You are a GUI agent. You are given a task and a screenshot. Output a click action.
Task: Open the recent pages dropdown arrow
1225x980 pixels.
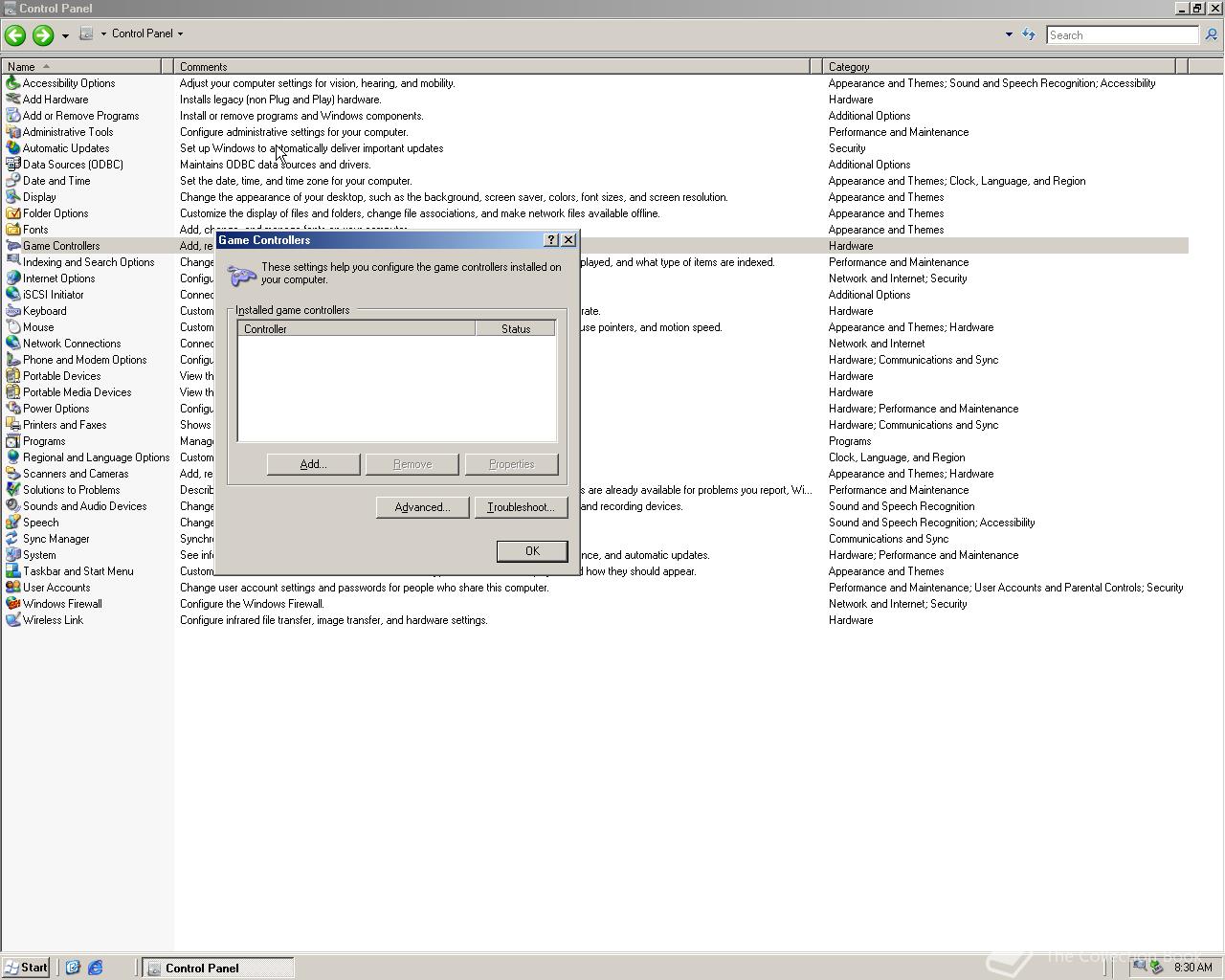click(x=65, y=35)
